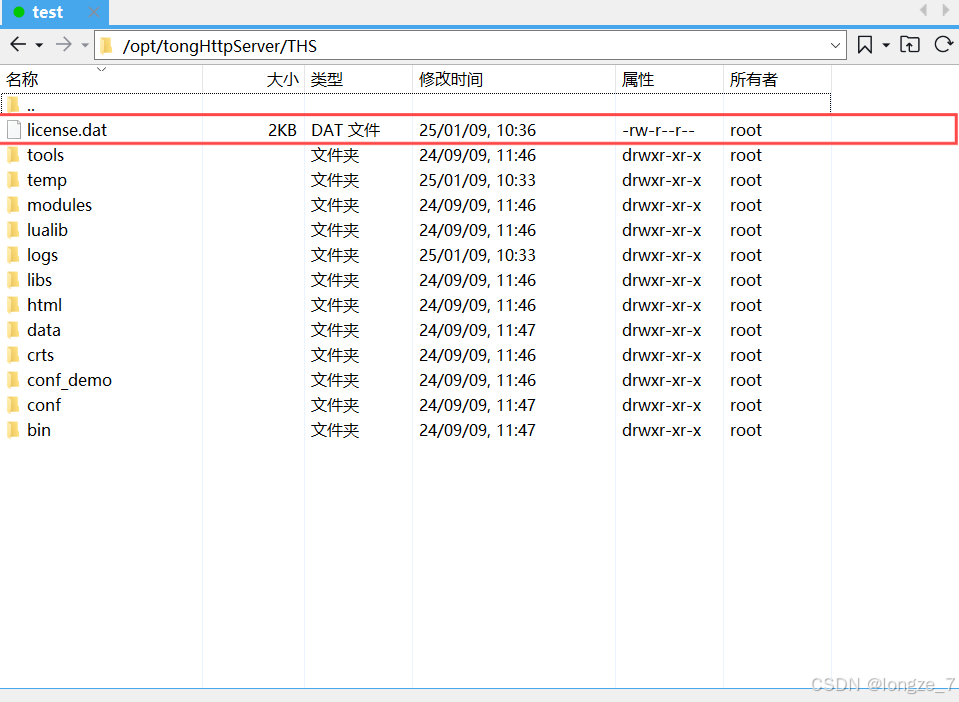Image resolution: width=959 pixels, height=702 pixels.
Task: Click the go to parent folder icon
Action: click(910, 45)
